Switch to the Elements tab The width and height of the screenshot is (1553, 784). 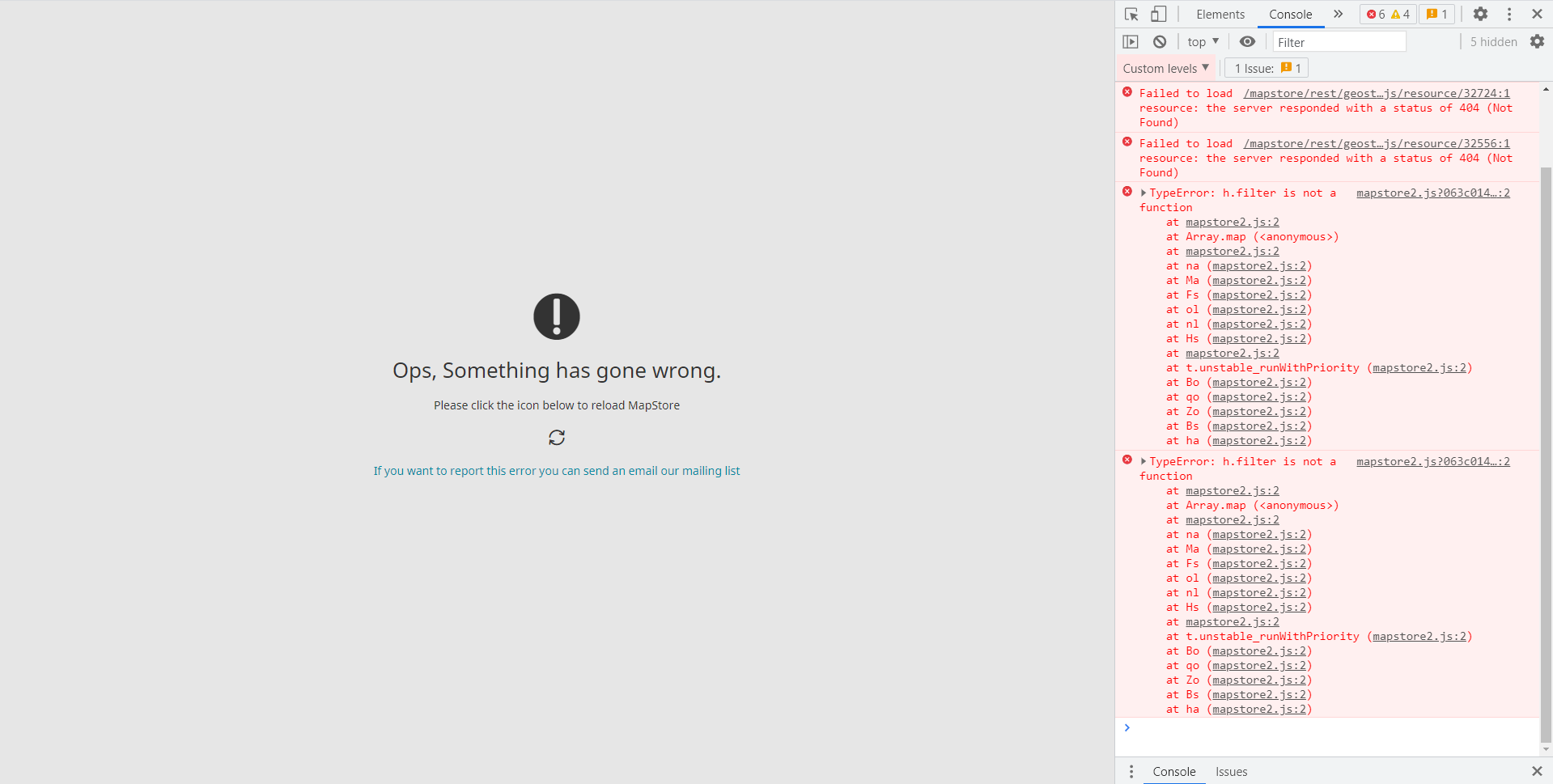pos(1220,15)
